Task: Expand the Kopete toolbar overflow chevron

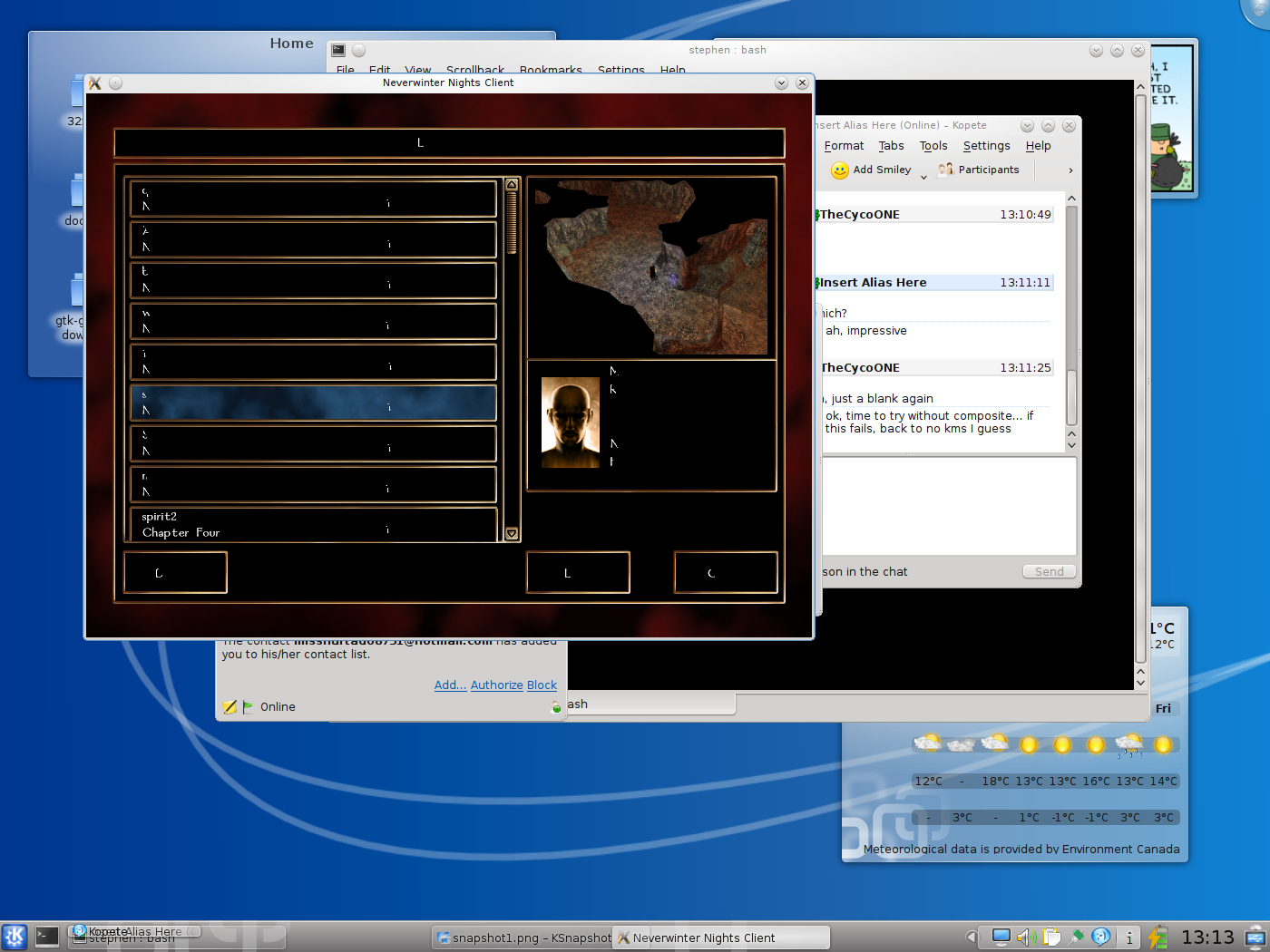Action: pos(1070,170)
